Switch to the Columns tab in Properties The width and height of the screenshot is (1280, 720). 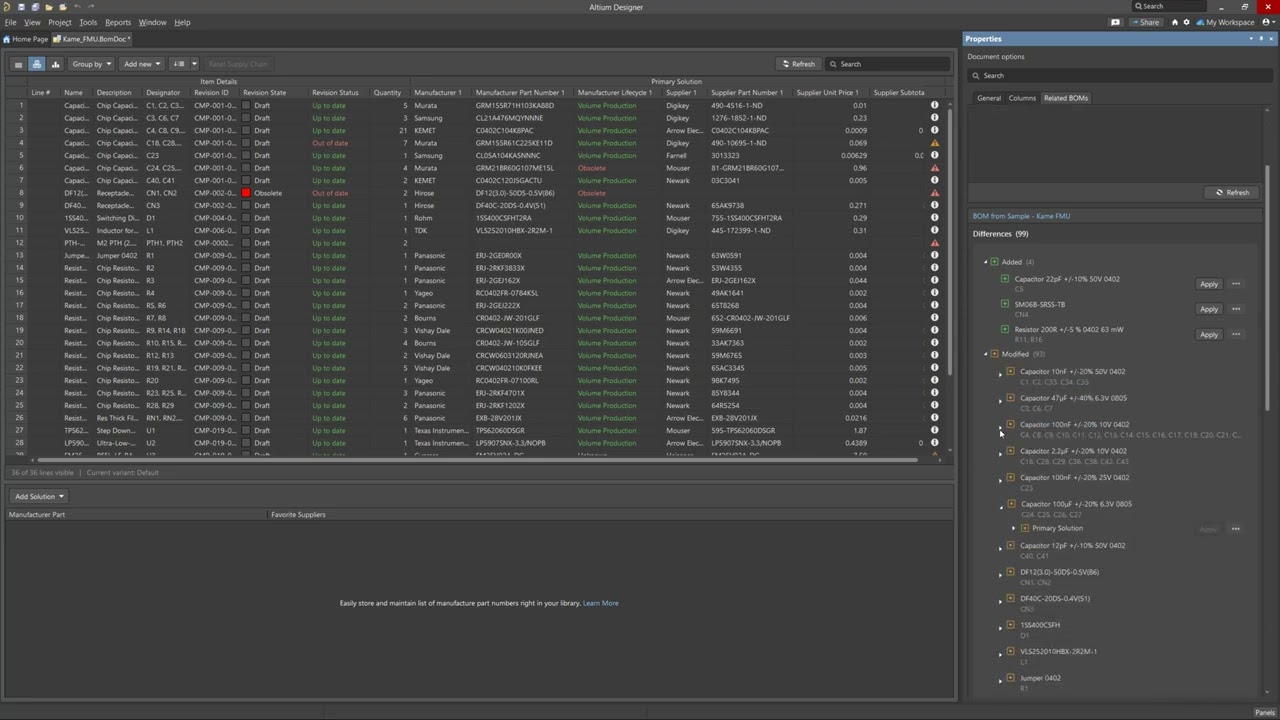point(1021,98)
